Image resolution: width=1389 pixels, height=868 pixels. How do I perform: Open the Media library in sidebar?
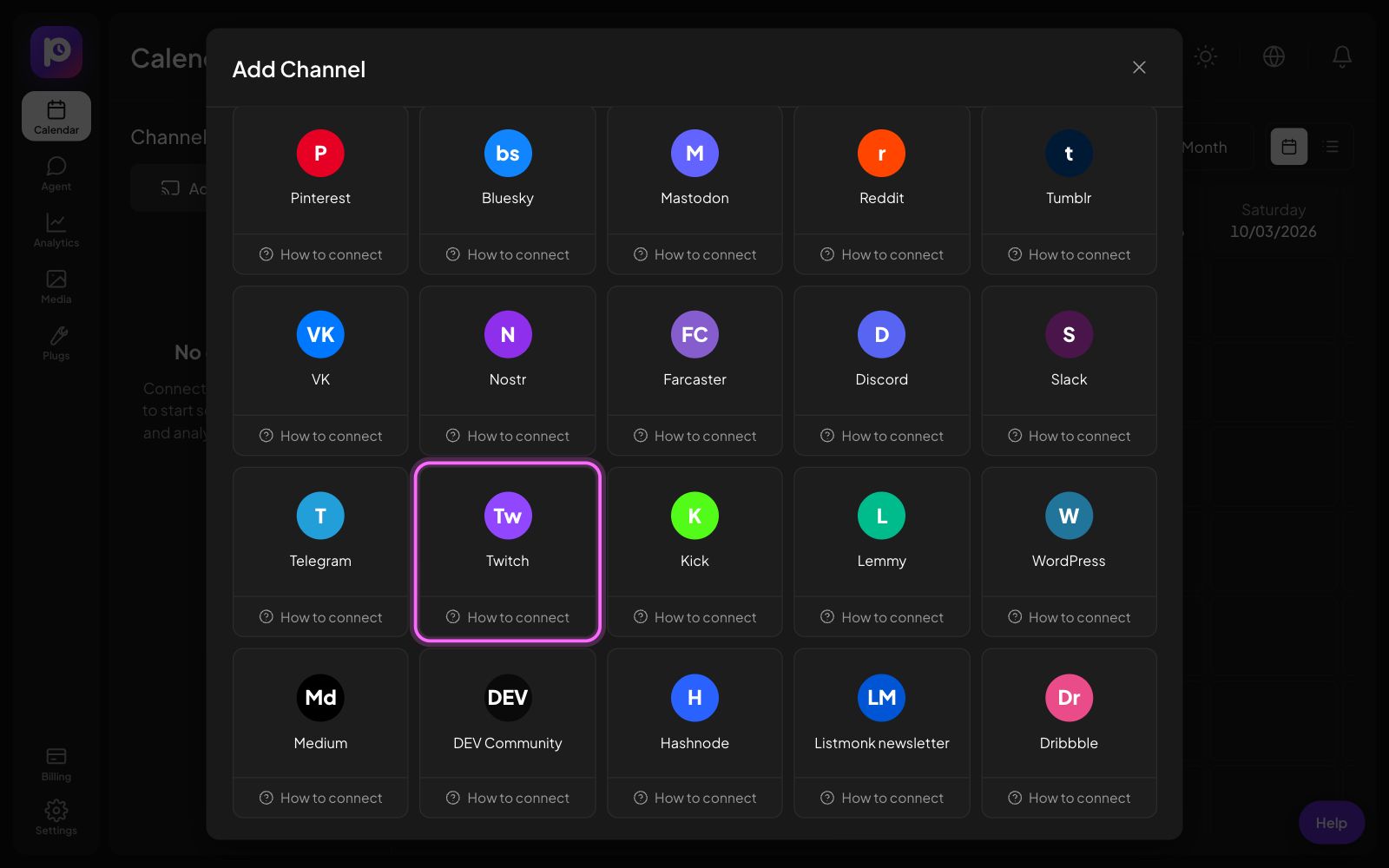56,286
